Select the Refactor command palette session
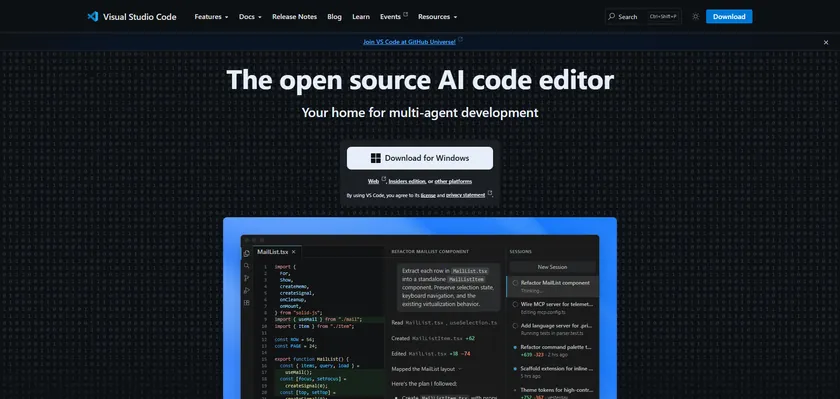Screen dimensions: 840x399 click(552, 350)
